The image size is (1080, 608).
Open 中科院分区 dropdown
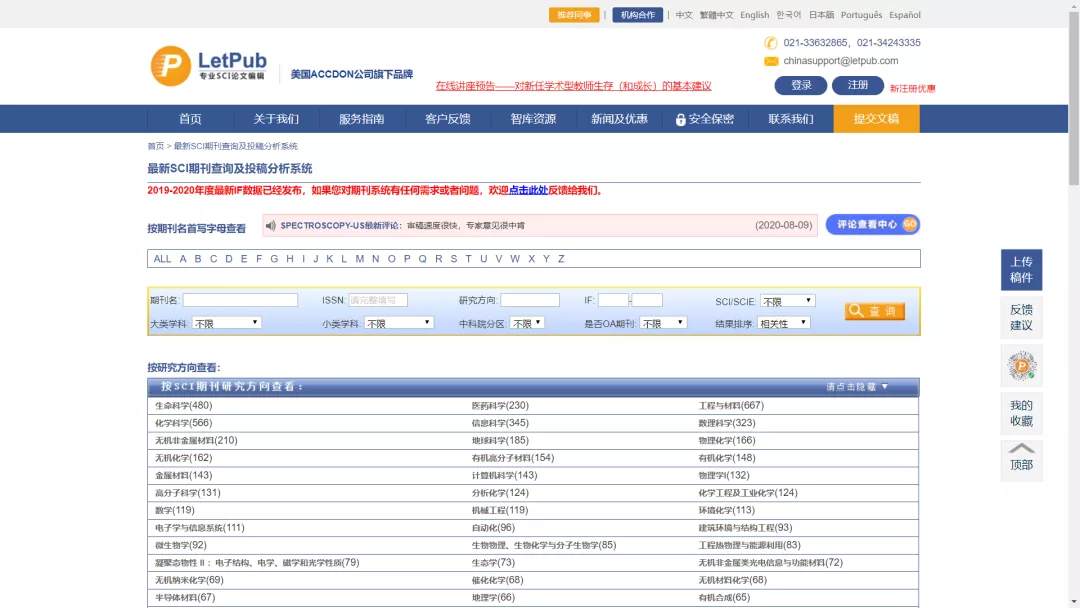coord(527,323)
